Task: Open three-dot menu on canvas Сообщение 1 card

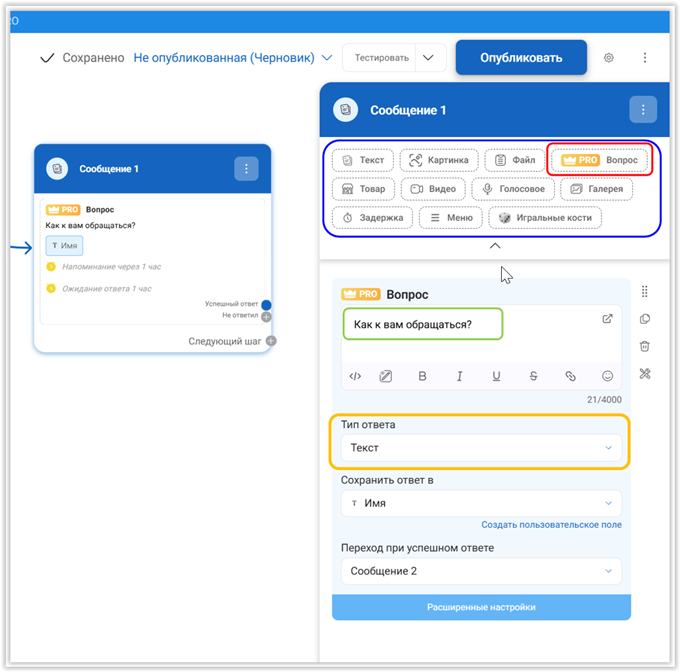Action: click(246, 169)
